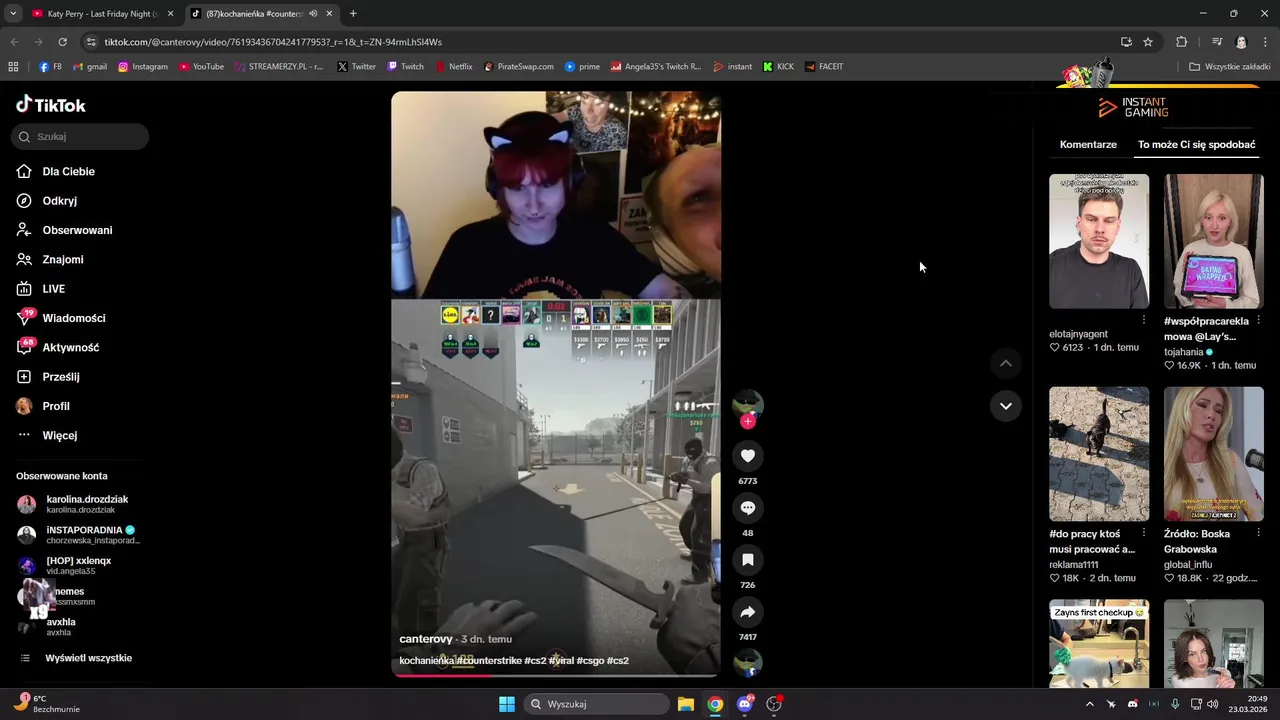Go to previous video up arrow
1280x720 pixels.
coord(1005,364)
